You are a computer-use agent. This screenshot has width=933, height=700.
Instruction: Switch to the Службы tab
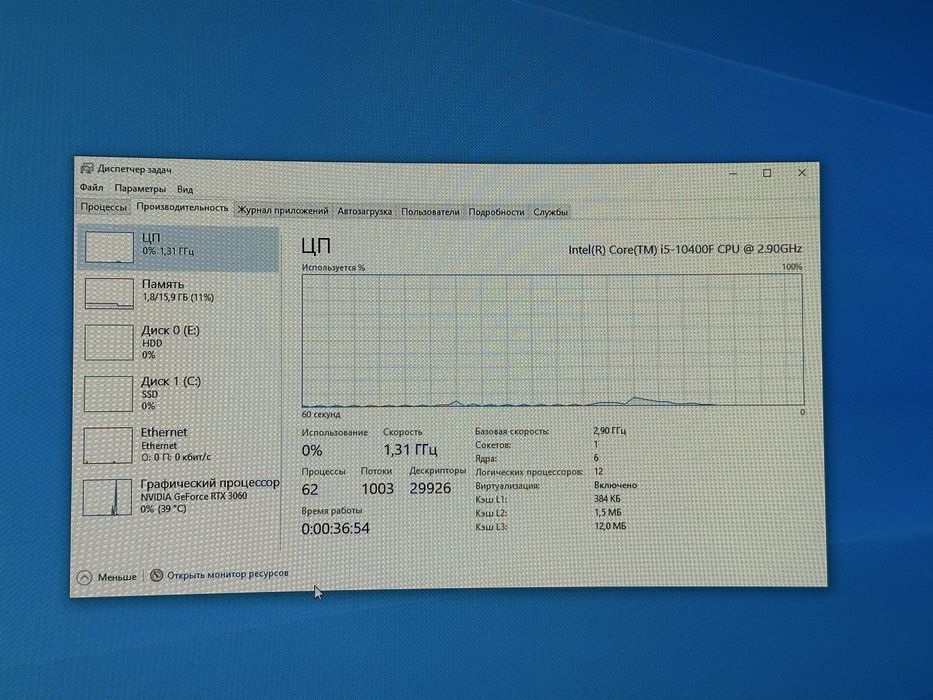coord(550,211)
